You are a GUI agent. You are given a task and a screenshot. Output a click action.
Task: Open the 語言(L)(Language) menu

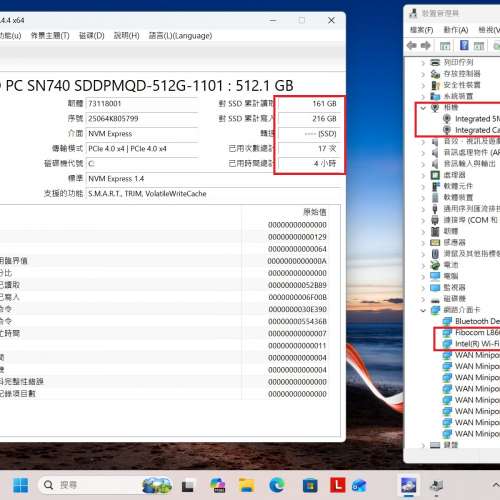[x=180, y=36]
